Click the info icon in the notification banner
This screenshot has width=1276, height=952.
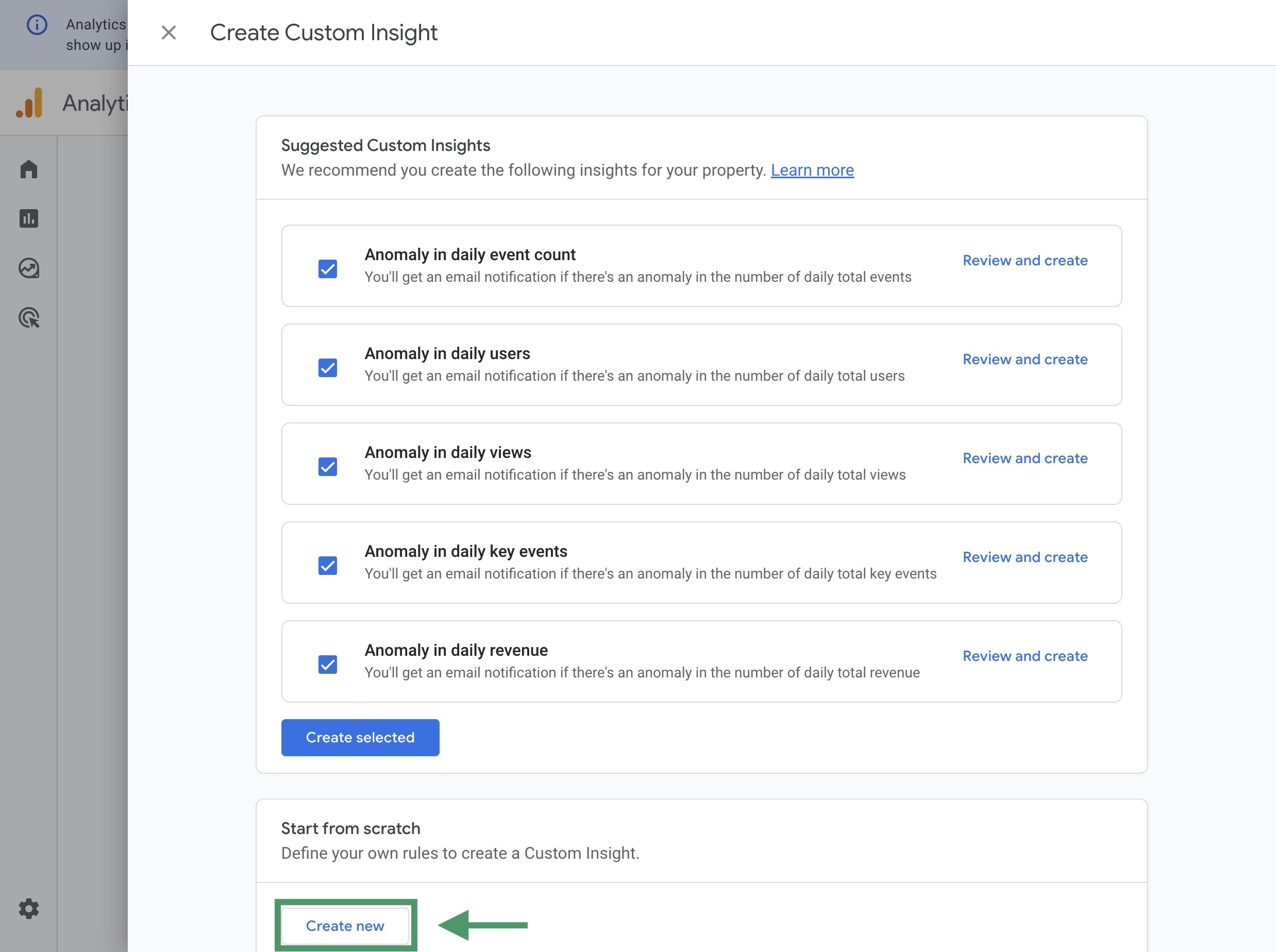tap(37, 24)
